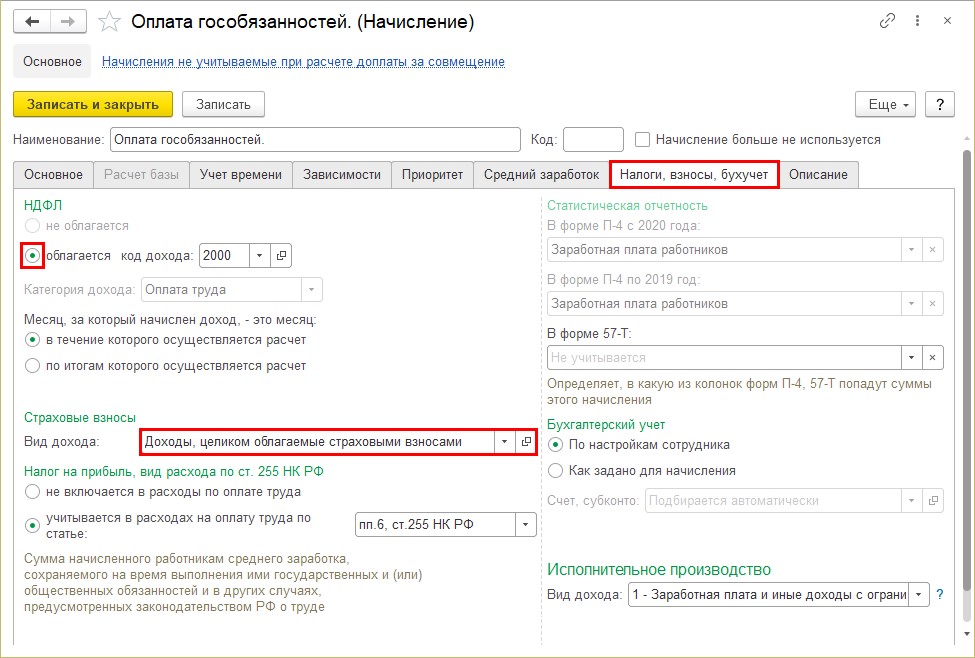
Task: Click the vertical scrollbar thumb
Action: point(967,371)
